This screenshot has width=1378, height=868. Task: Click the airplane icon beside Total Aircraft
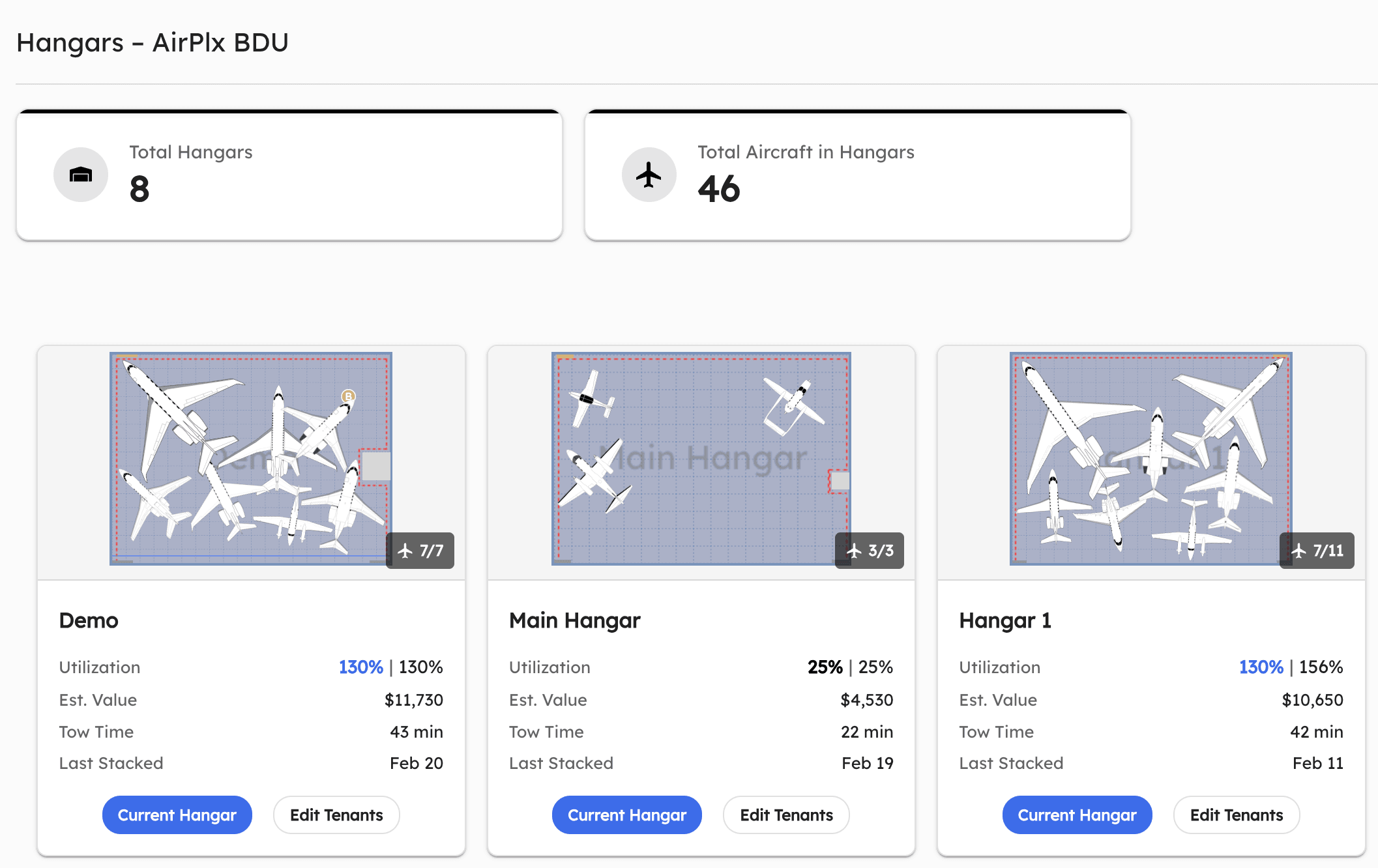pos(649,175)
